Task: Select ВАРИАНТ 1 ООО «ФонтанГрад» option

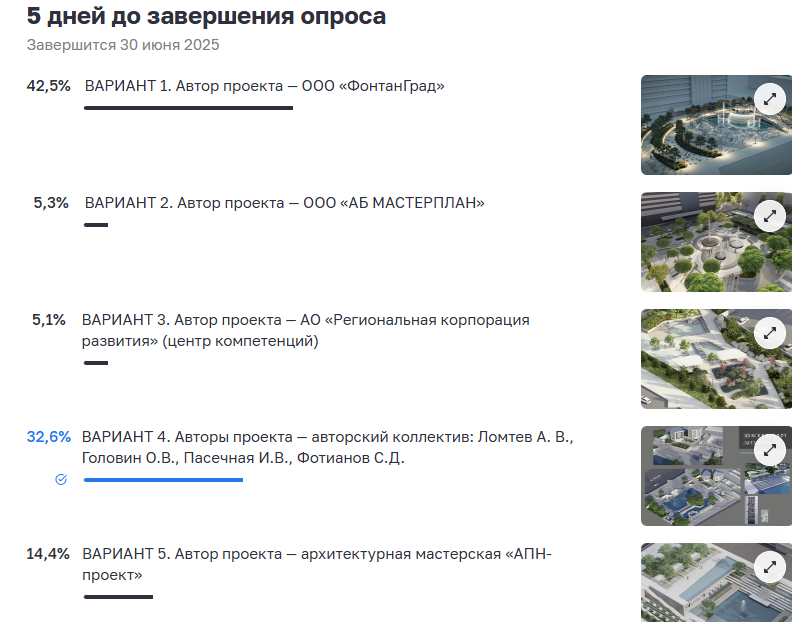Action: pyautogui.click(x=265, y=86)
